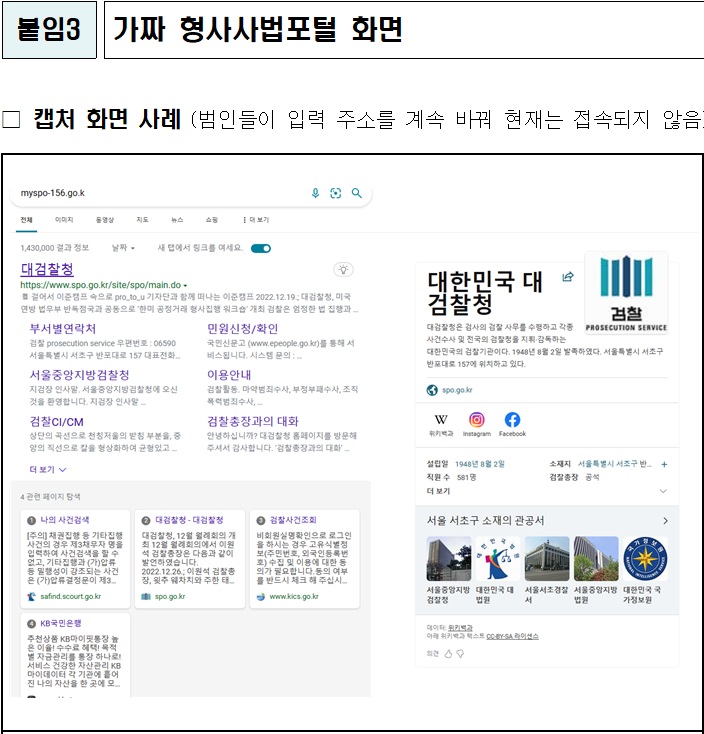Open the Facebook icon link

pos(512,419)
